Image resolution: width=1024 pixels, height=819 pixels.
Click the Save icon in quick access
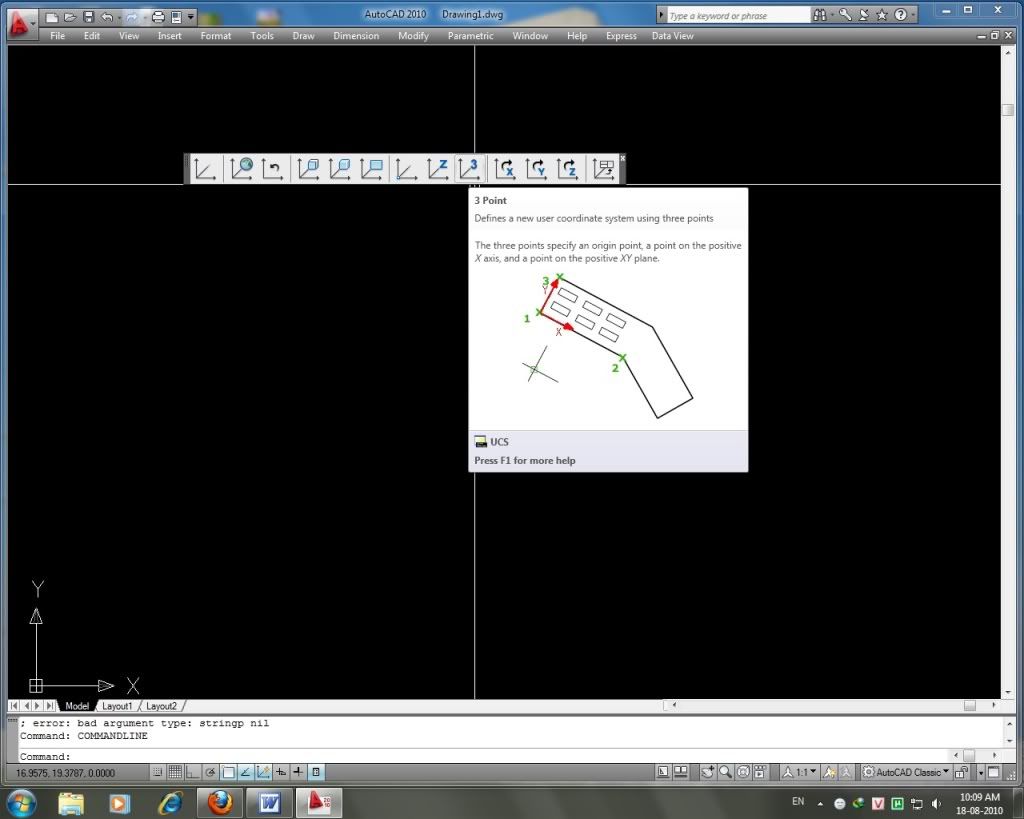(x=89, y=17)
